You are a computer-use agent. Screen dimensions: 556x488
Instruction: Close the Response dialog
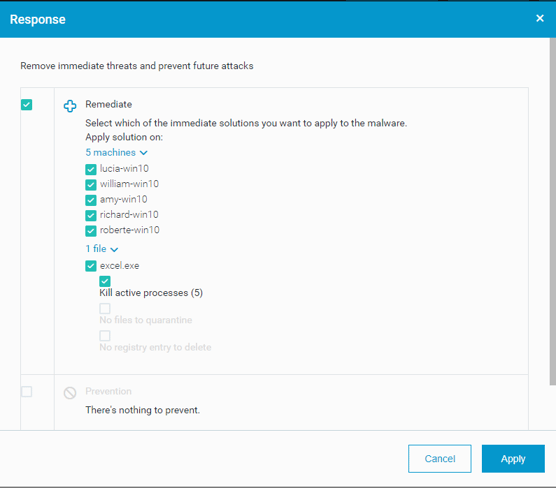540,18
